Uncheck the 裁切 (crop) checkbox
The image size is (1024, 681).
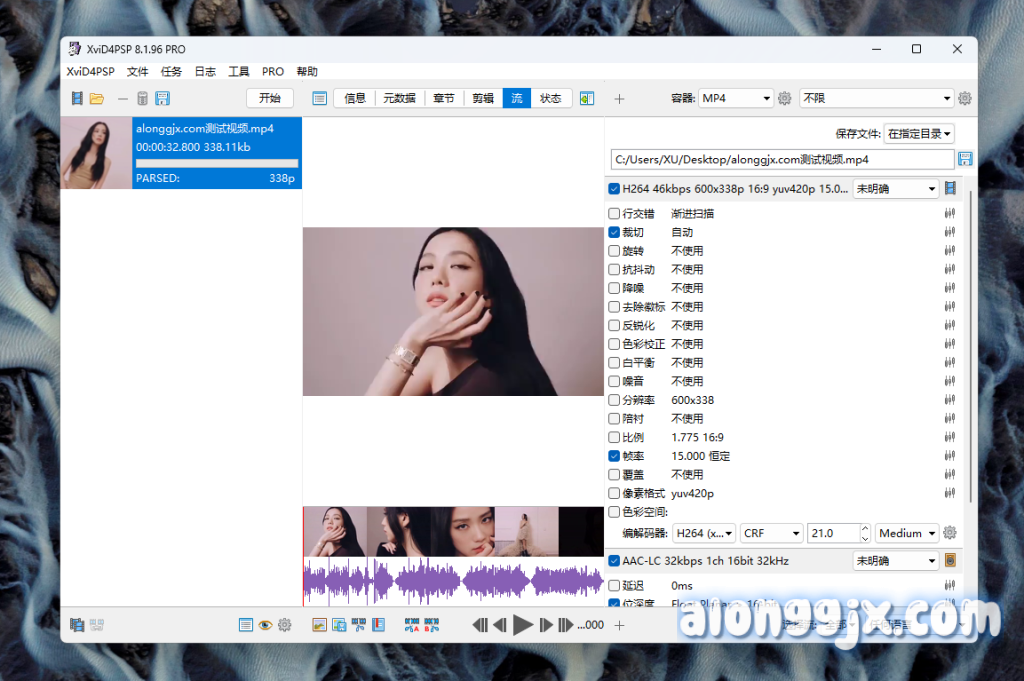[x=614, y=232]
